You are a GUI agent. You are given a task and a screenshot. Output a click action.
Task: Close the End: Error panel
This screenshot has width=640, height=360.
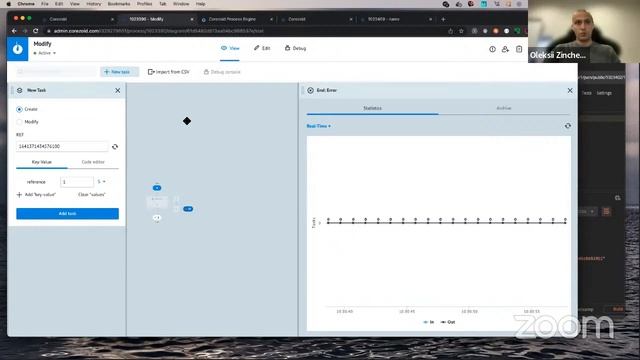570,90
